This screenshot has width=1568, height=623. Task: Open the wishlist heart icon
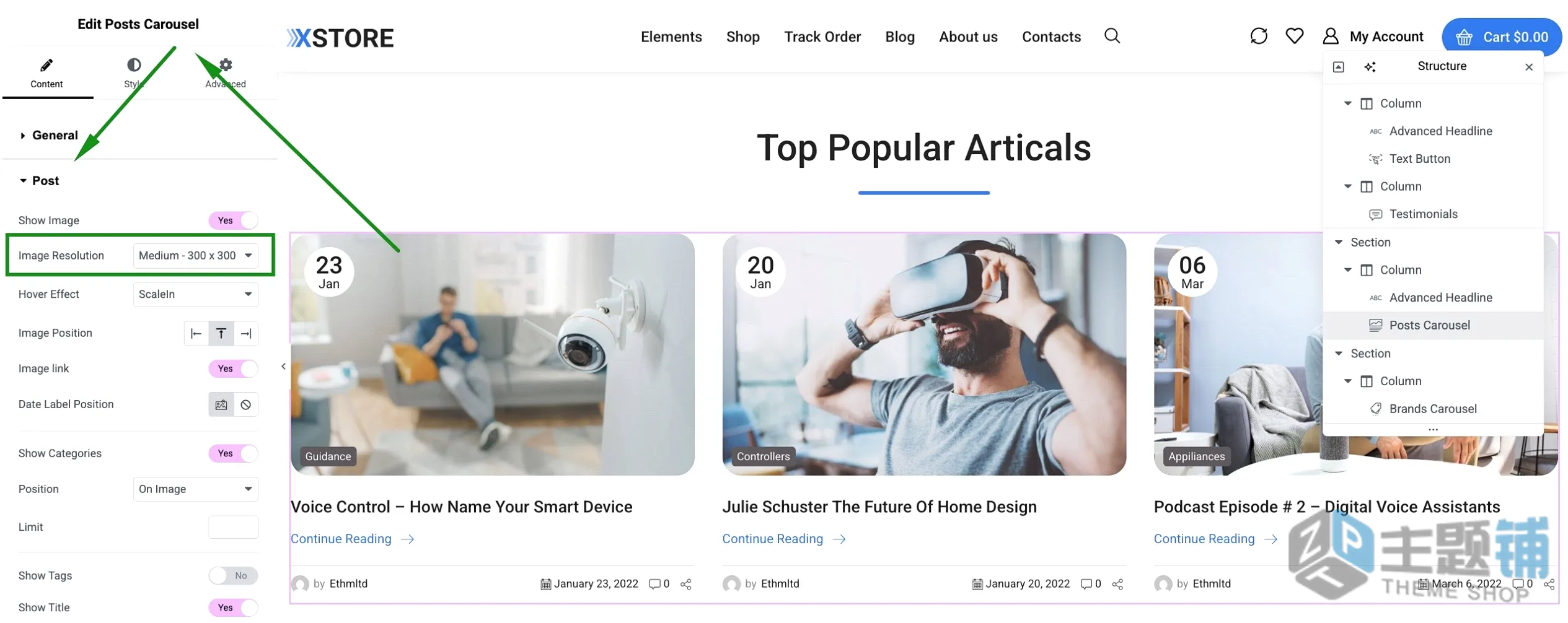(1294, 36)
